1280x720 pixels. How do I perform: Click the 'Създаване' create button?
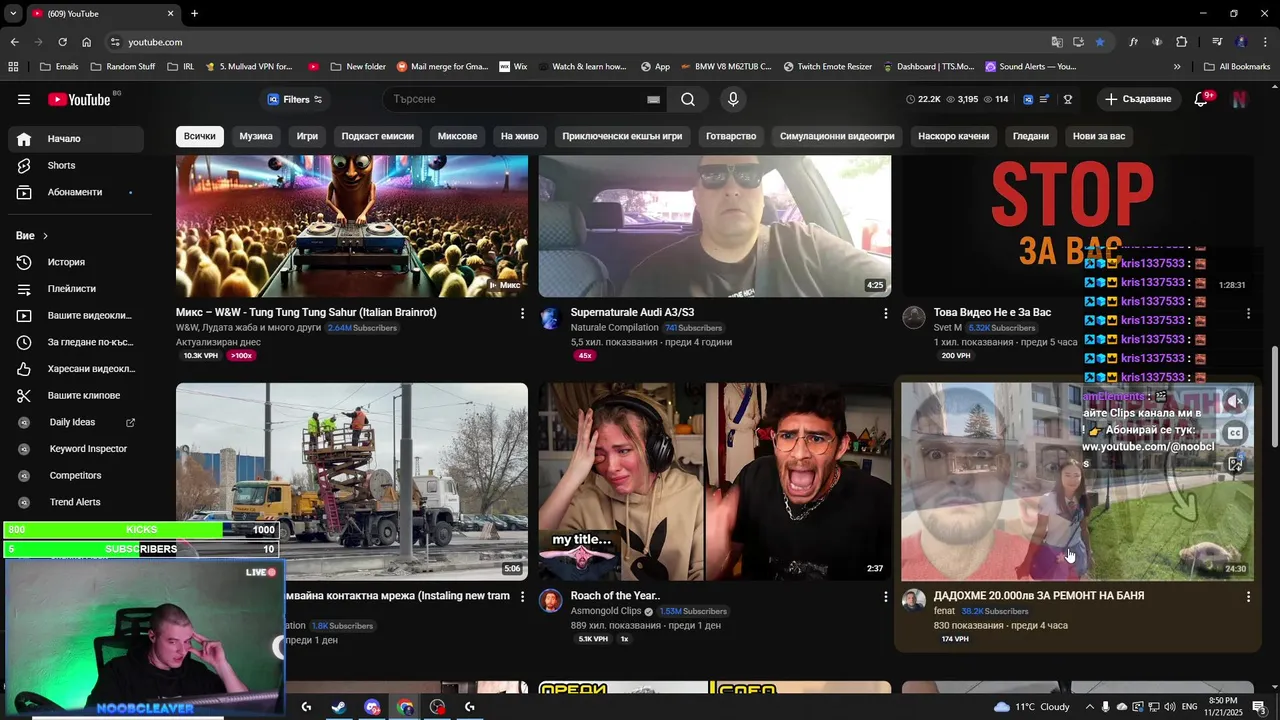(1138, 99)
